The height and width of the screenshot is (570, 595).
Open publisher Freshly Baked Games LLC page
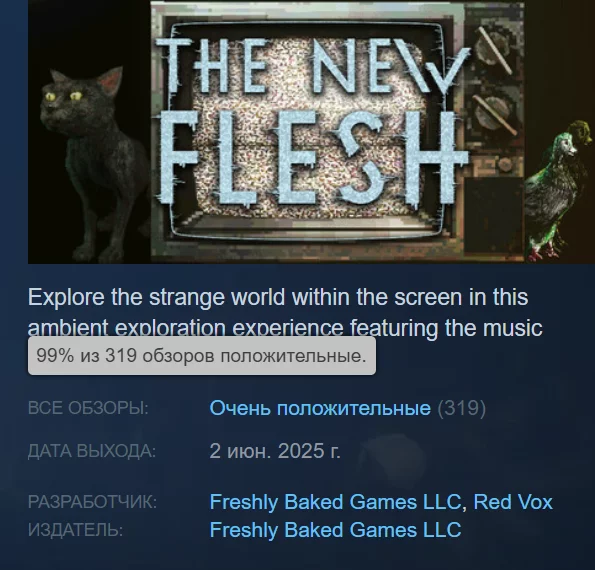click(335, 530)
